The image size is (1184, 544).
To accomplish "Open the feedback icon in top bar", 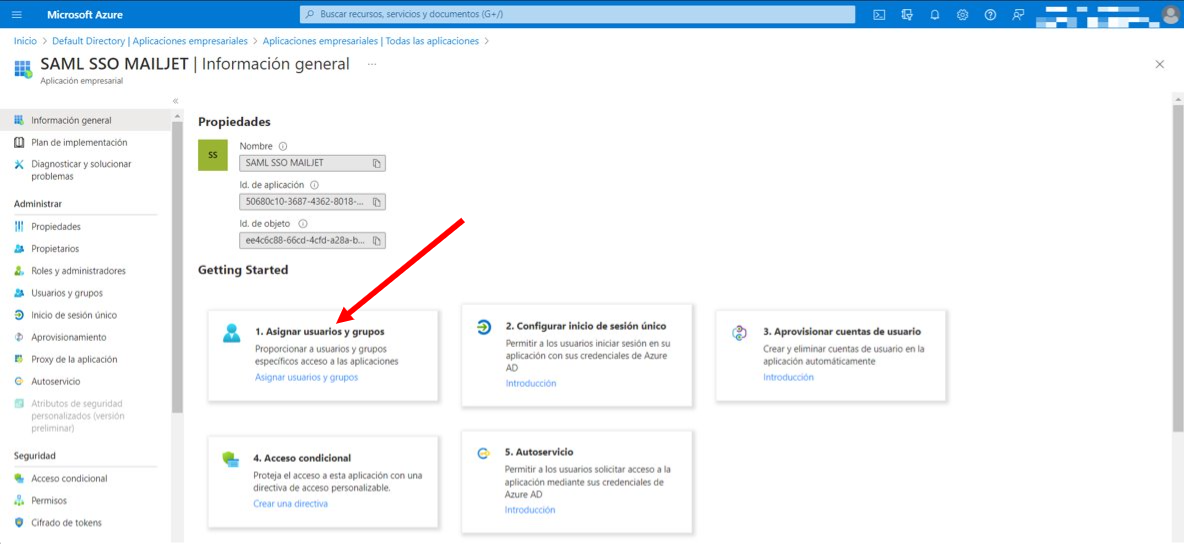I will (1019, 14).
